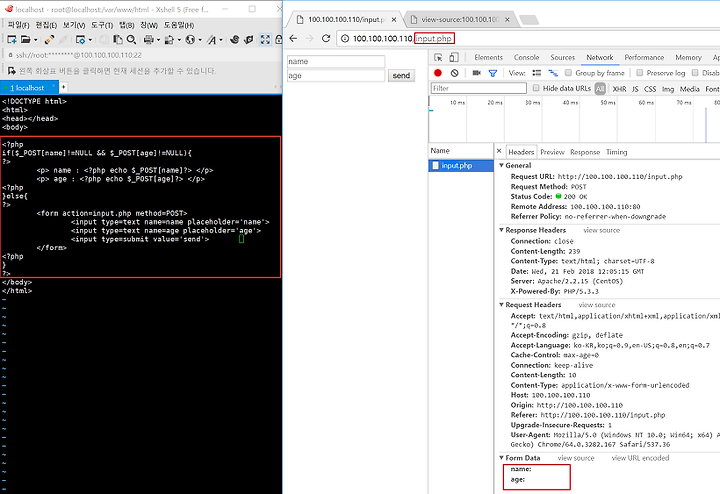The height and width of the screenshot is (494, 720).
Task: Switch to the Elements DevTools tab
Action: tap(489, 57)
